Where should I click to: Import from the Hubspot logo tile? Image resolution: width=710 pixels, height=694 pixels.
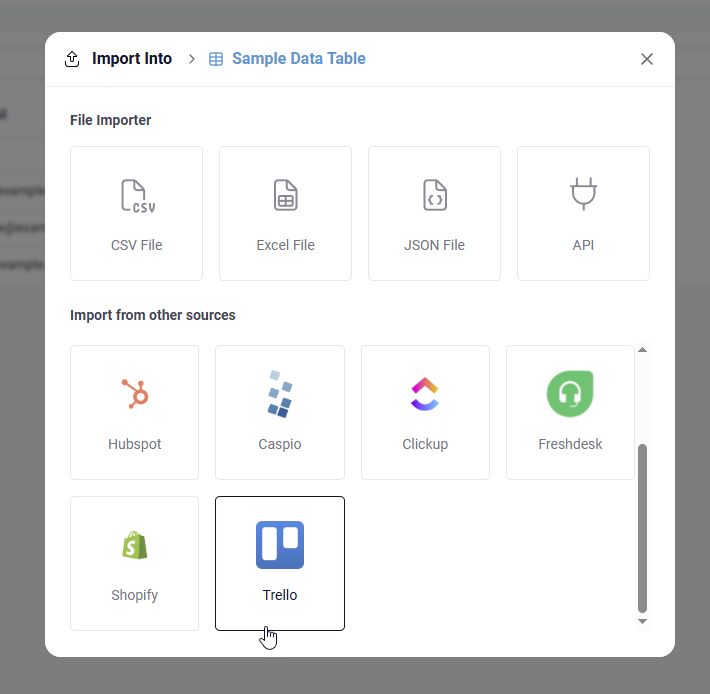pyautogui.click(x=134, y=394)
